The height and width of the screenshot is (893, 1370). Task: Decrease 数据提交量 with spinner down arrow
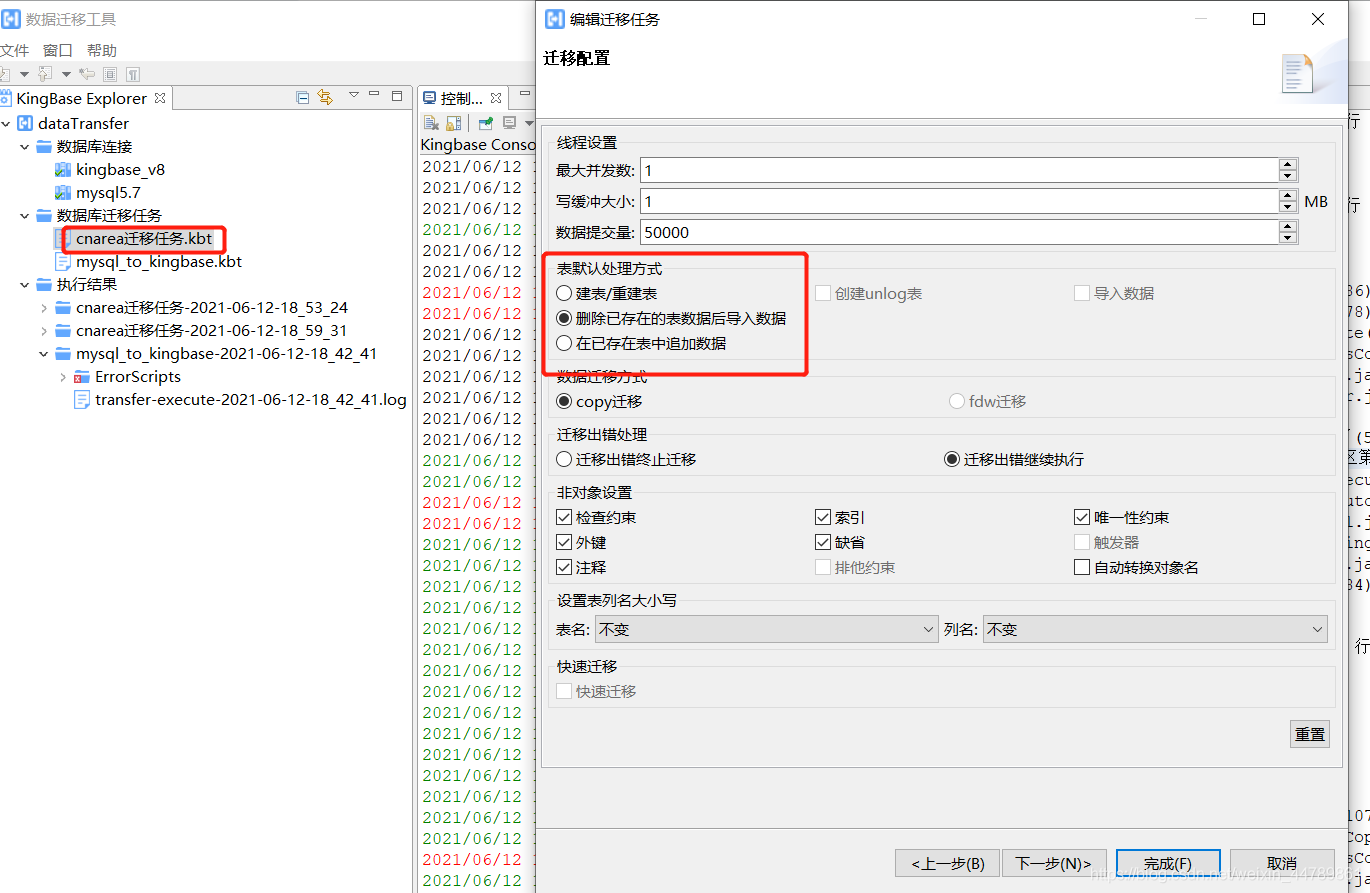click(1288, 238)
